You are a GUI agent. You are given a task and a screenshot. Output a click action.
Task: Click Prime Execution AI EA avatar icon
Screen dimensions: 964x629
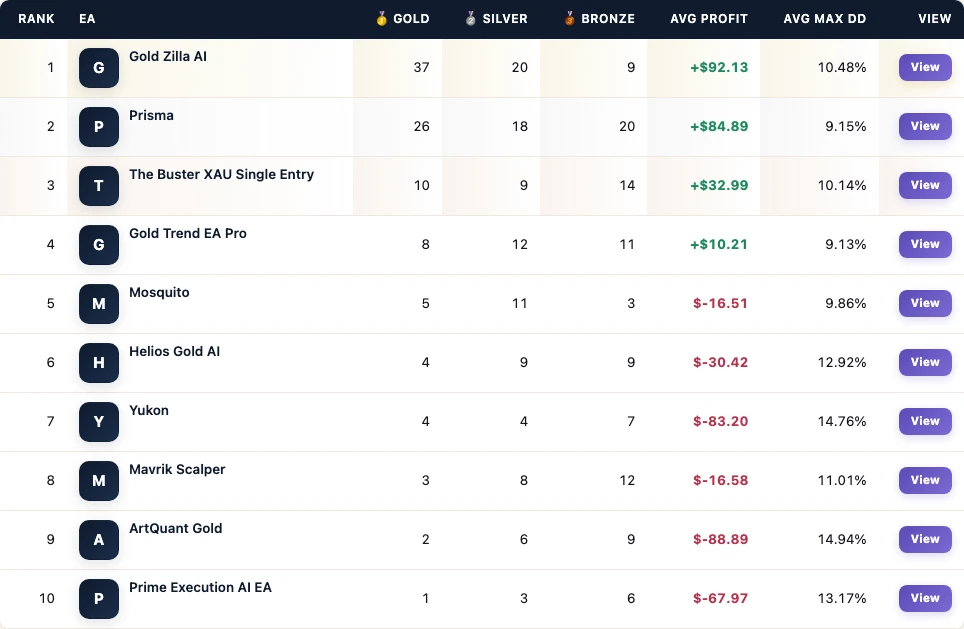pyautogui.click(x=98, y=599)
